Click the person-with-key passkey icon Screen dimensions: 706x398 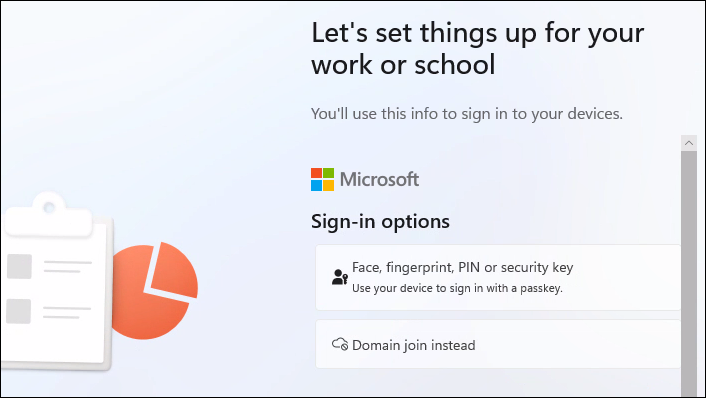340,277
